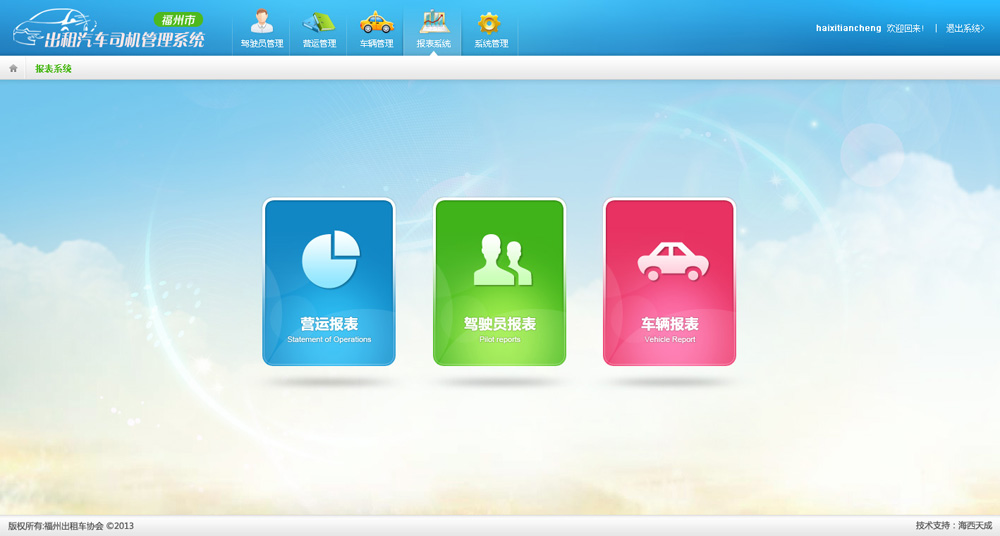
Task: Click the home icon in breadcrumb bar
Action: (14, 69)
